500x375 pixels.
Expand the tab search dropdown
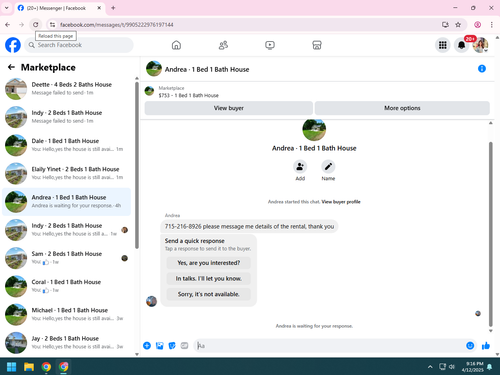6,8
